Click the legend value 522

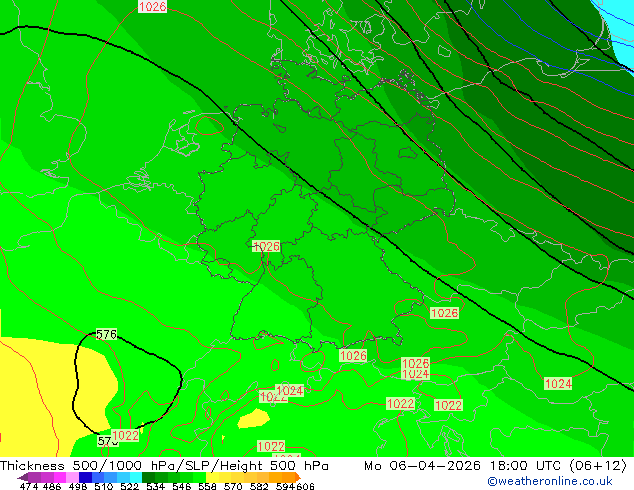tap(129, 486)
